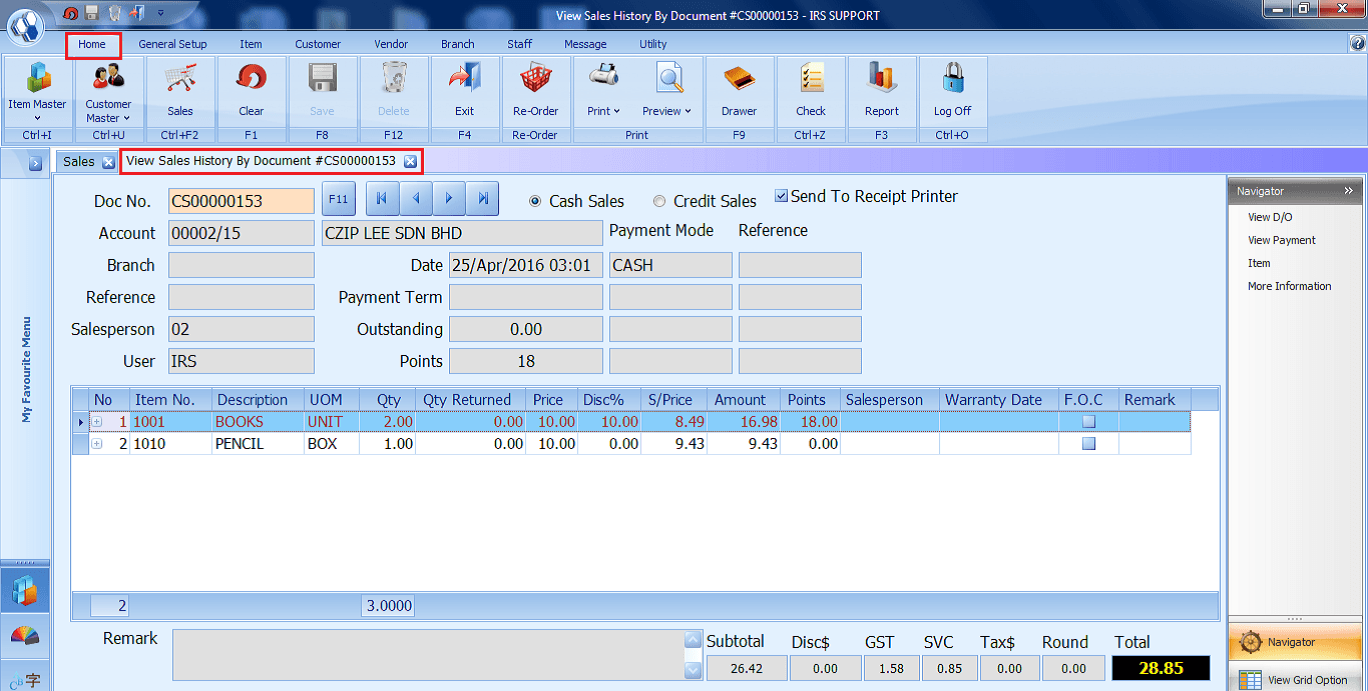The width and height of the screenshot is (1368, 691).
Task: Expand row 2 PENCIL details
Action: point(97,444)
